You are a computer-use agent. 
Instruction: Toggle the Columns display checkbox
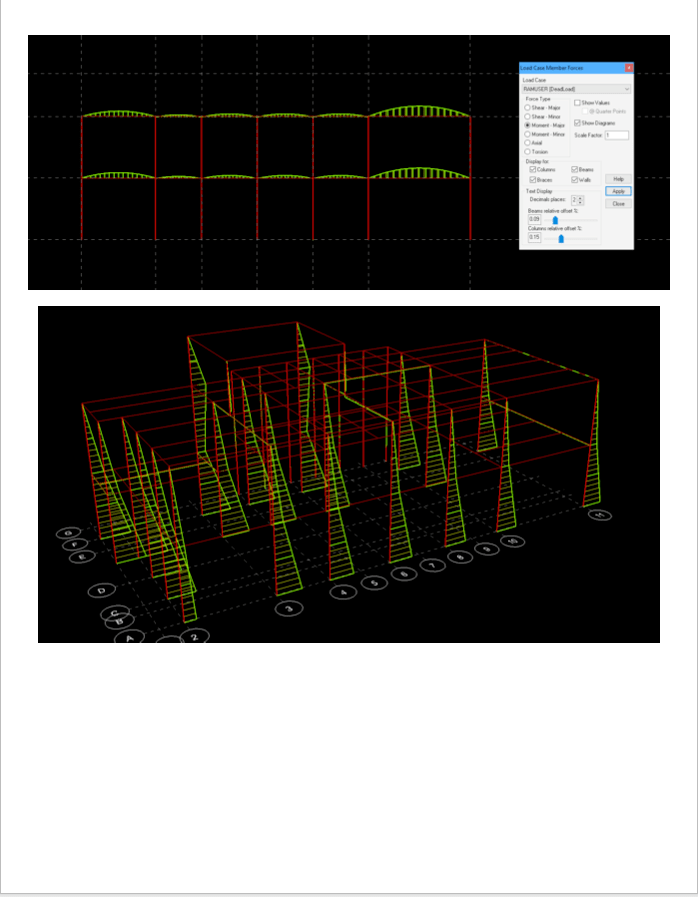[x=532, y=170]
